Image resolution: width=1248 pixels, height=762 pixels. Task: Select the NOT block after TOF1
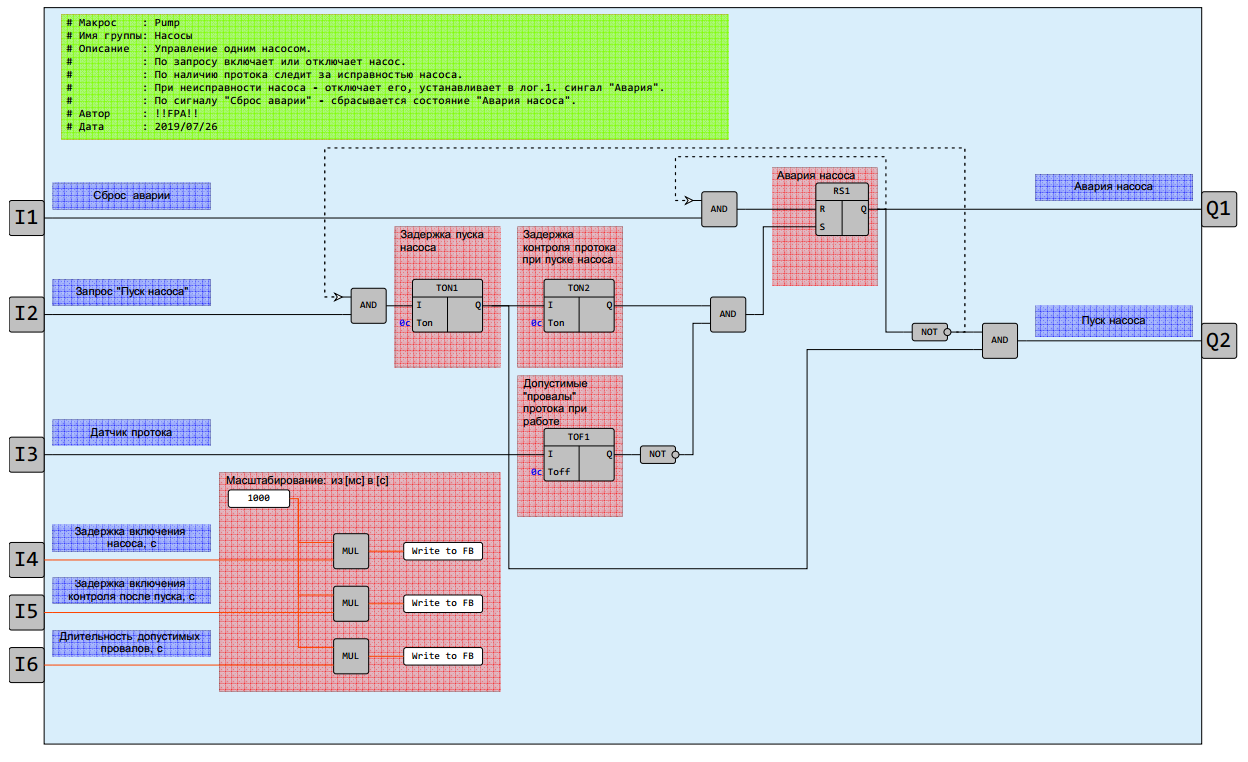click(x=659, y=454)
